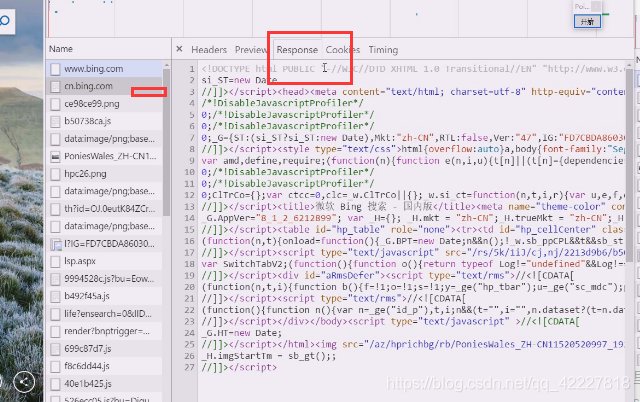The height and width of the screenshot is (402, 640).
Task: Click the script icon beside 40e1b425.js
Action: click(55, 384)
